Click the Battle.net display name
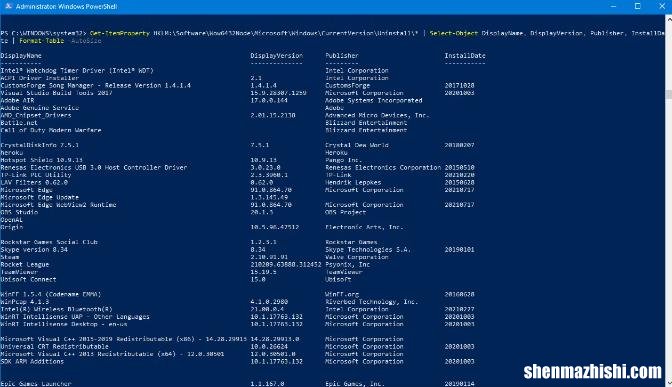The image size is (672, 387). coord(19,123)
